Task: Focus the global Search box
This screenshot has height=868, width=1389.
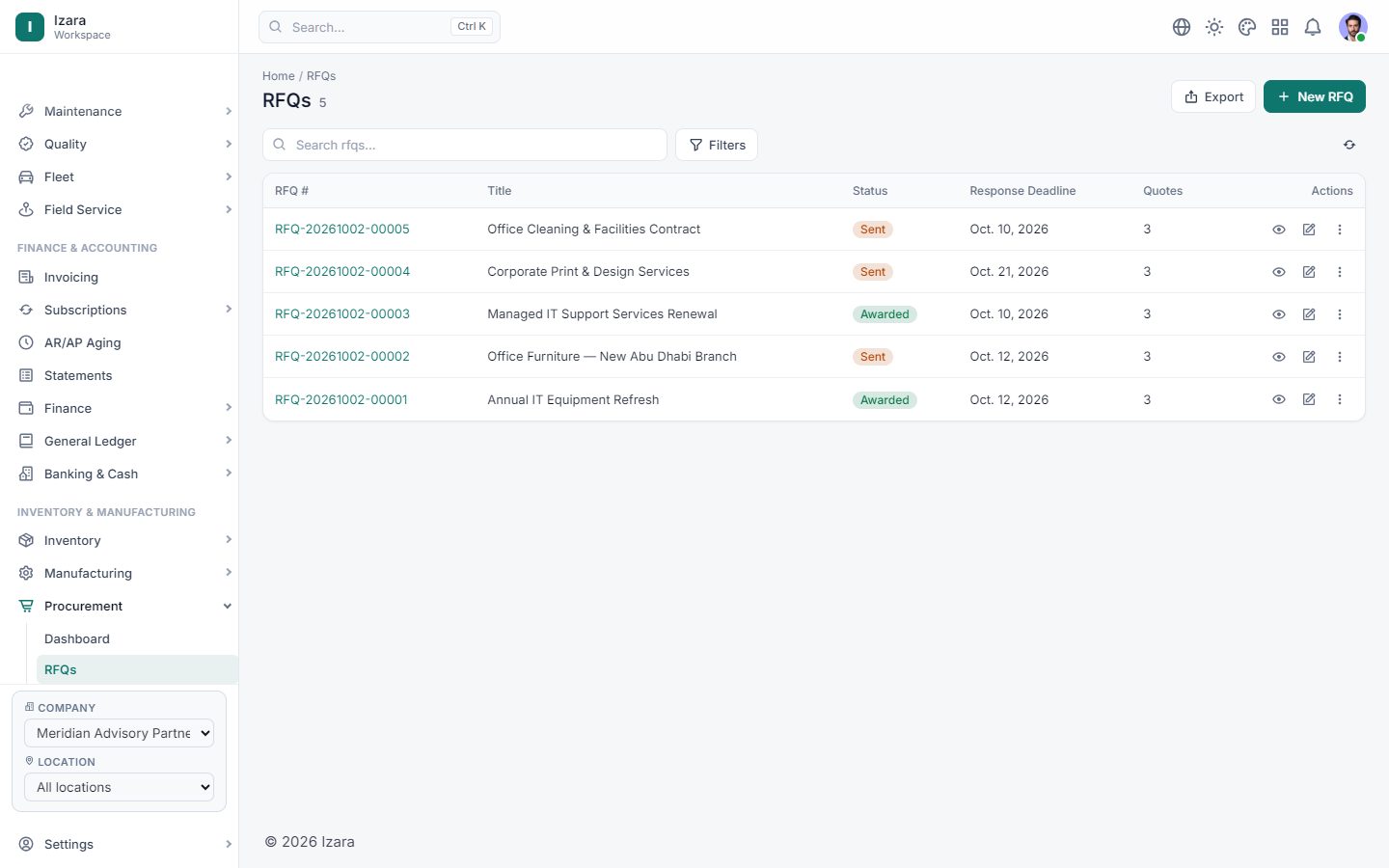Action: 379,27
